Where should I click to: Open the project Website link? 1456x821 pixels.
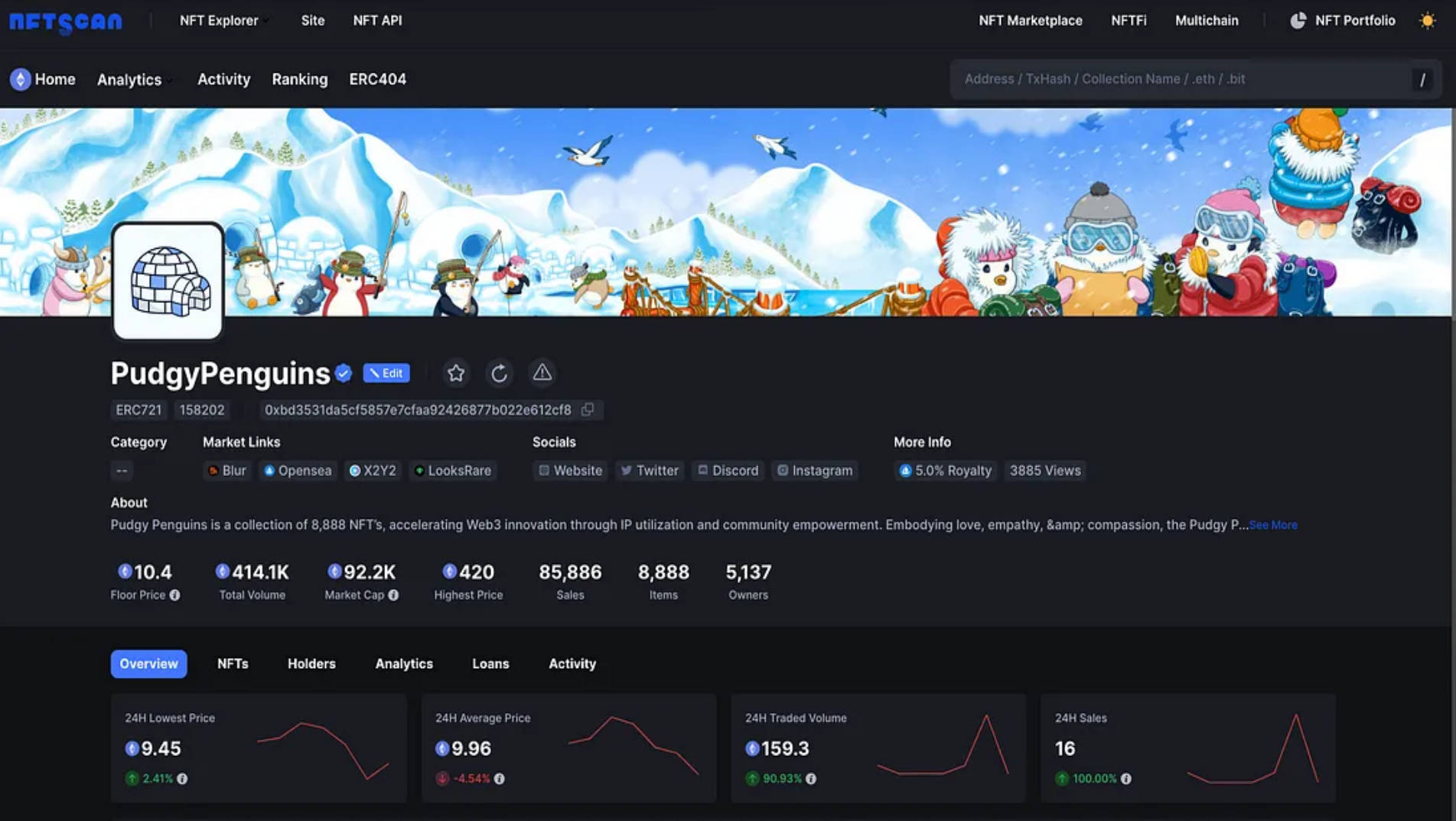[570, 471]
